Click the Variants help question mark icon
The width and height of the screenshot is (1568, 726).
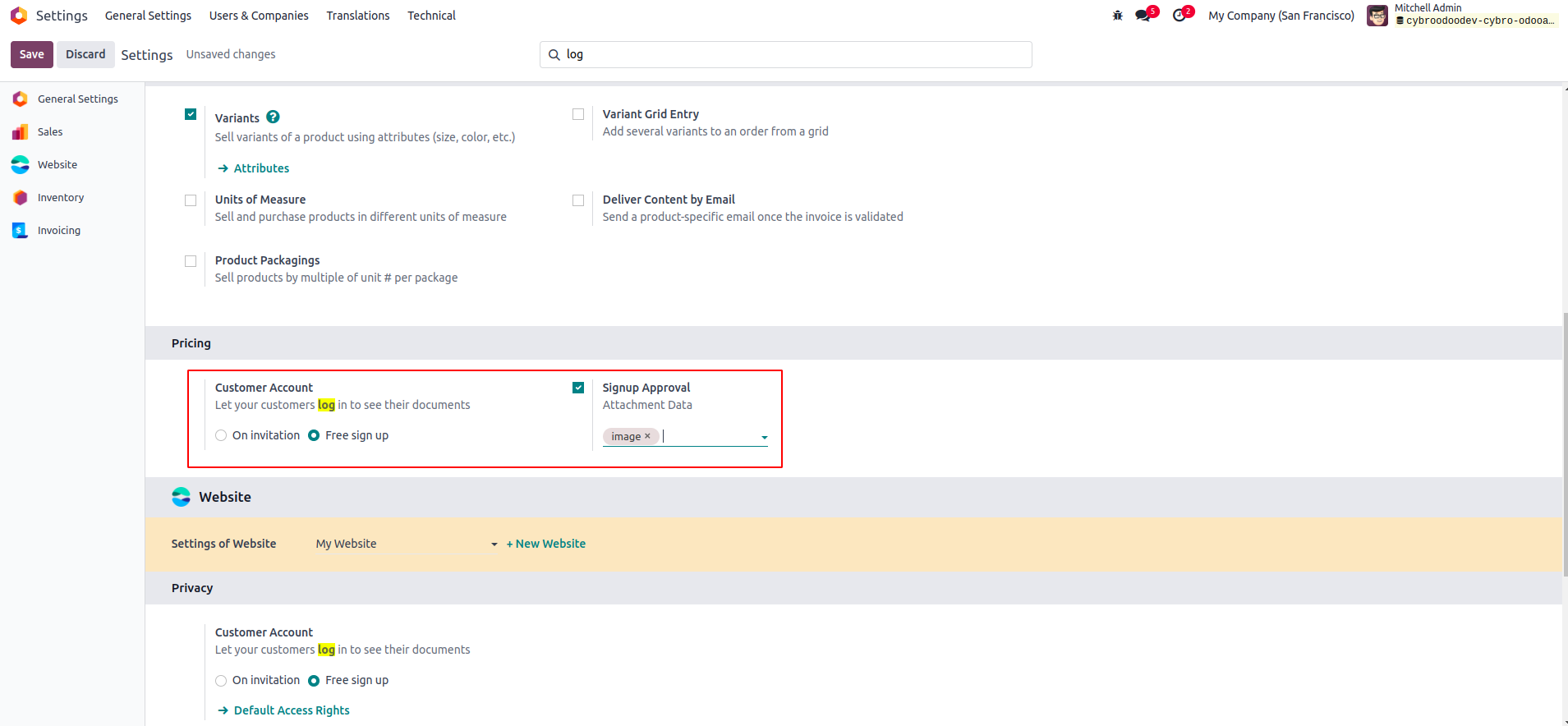coord(274,117)
